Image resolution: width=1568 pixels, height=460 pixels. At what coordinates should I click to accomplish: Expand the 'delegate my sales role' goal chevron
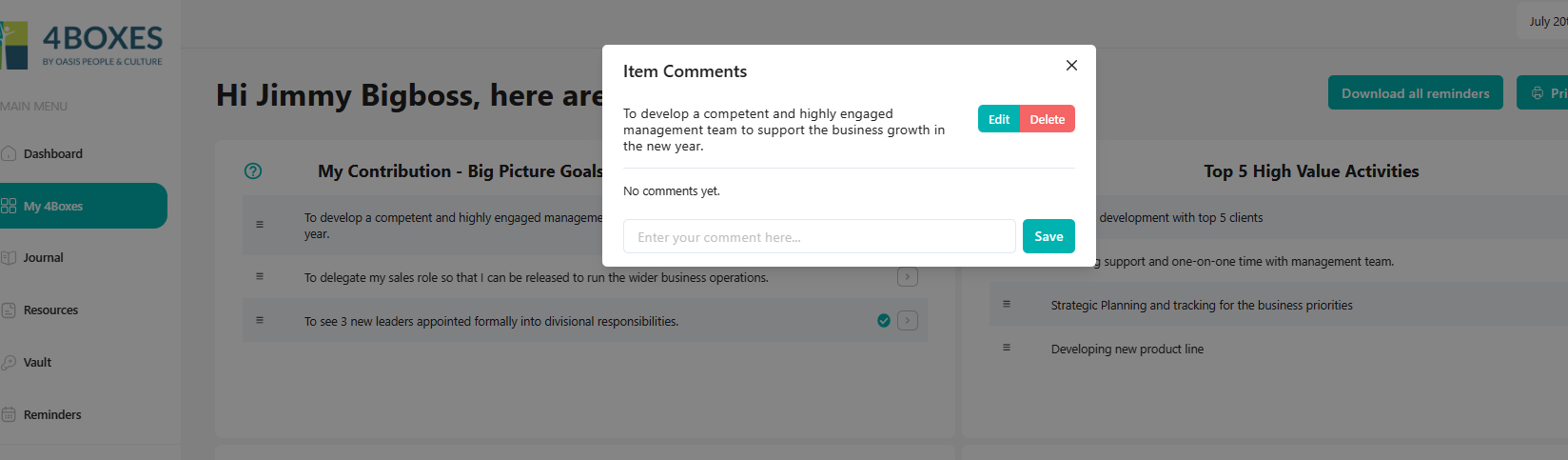[x=908, y=276]
